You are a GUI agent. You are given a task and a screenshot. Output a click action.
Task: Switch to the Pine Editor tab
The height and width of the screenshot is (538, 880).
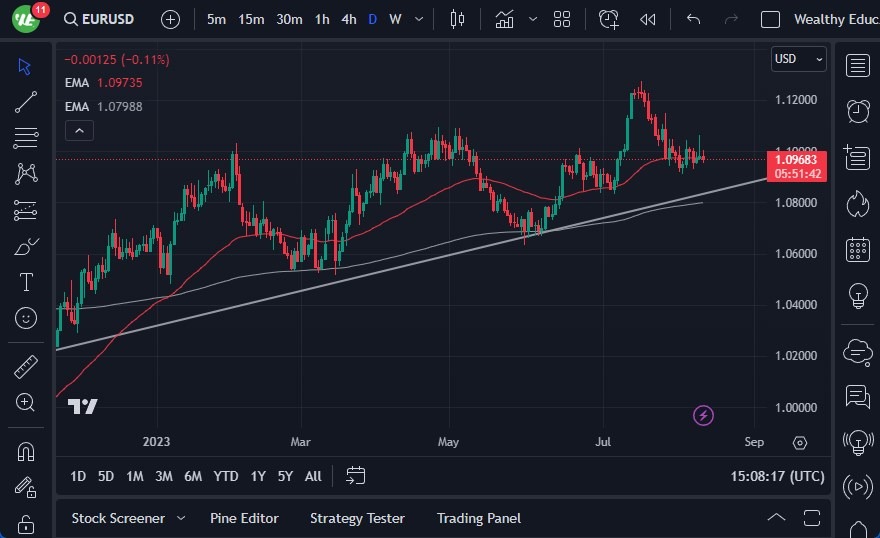click(x=244, y=518)
